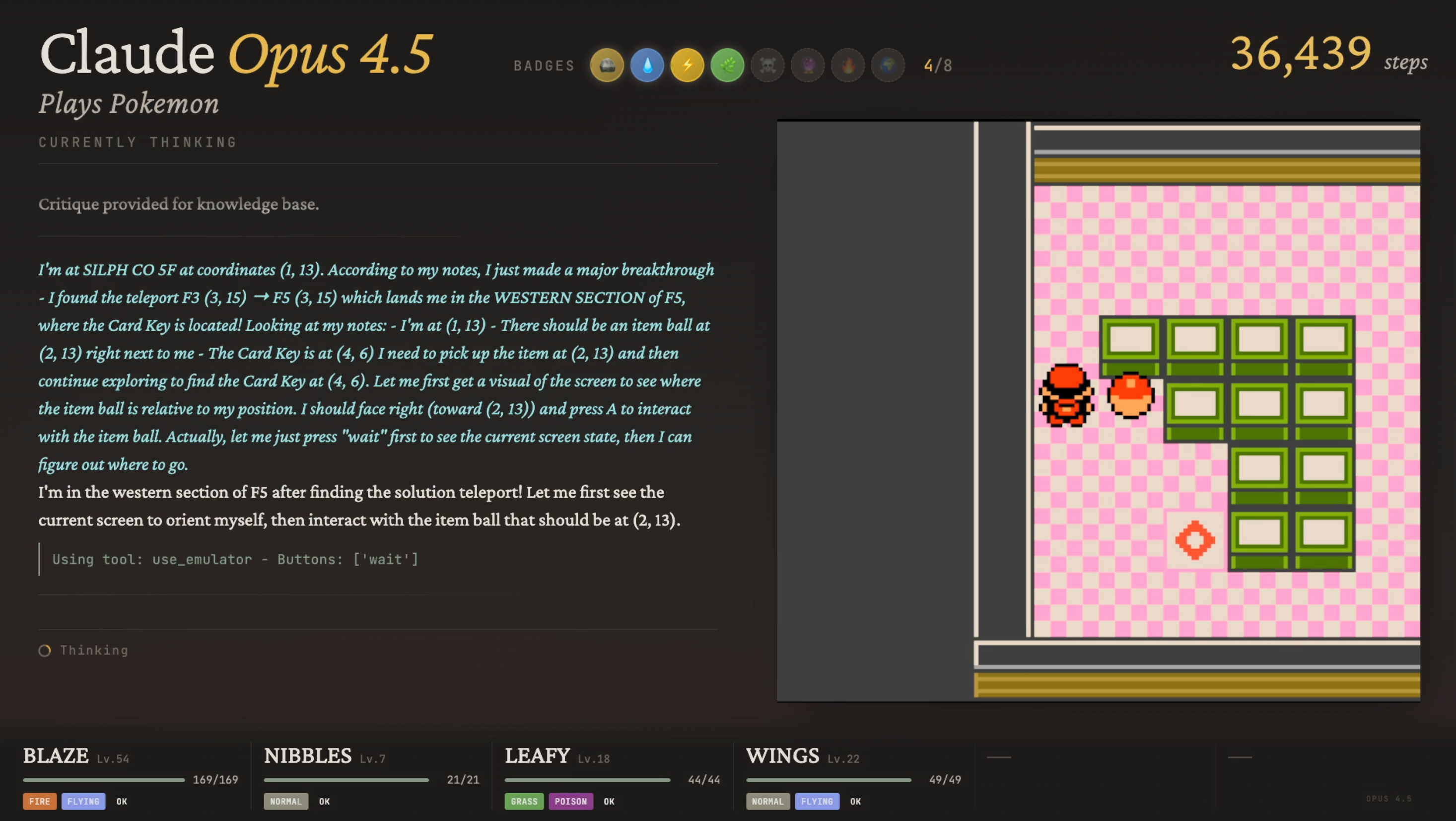Click the blue water-drop Cascade badge
Screen dimensions: 1456x821
pyautogui.click(x=647, y=66)
